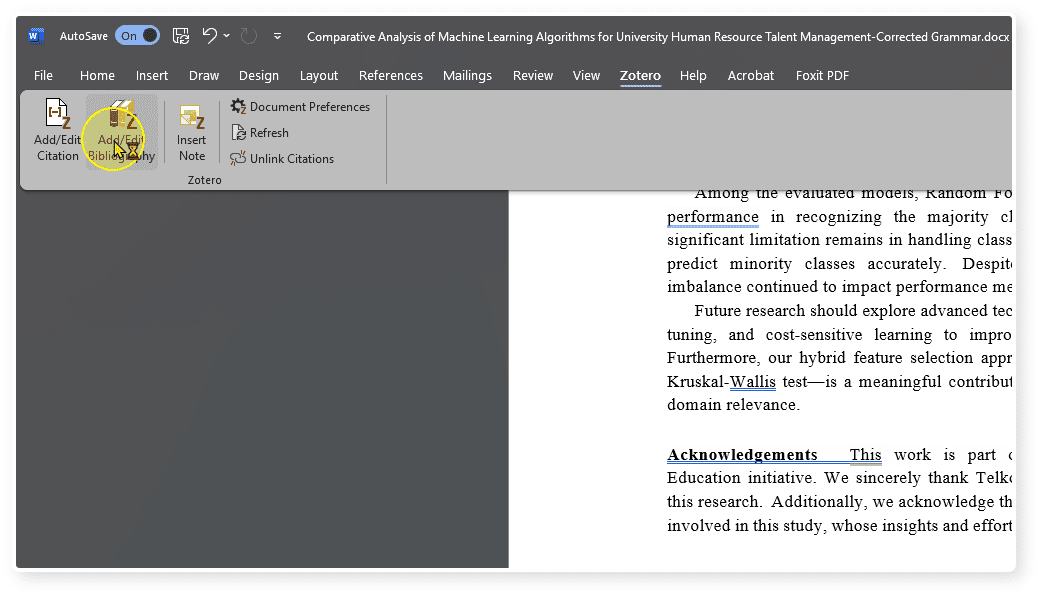Click Zotero Add/Edit Citation button

(x=58, y=131)
